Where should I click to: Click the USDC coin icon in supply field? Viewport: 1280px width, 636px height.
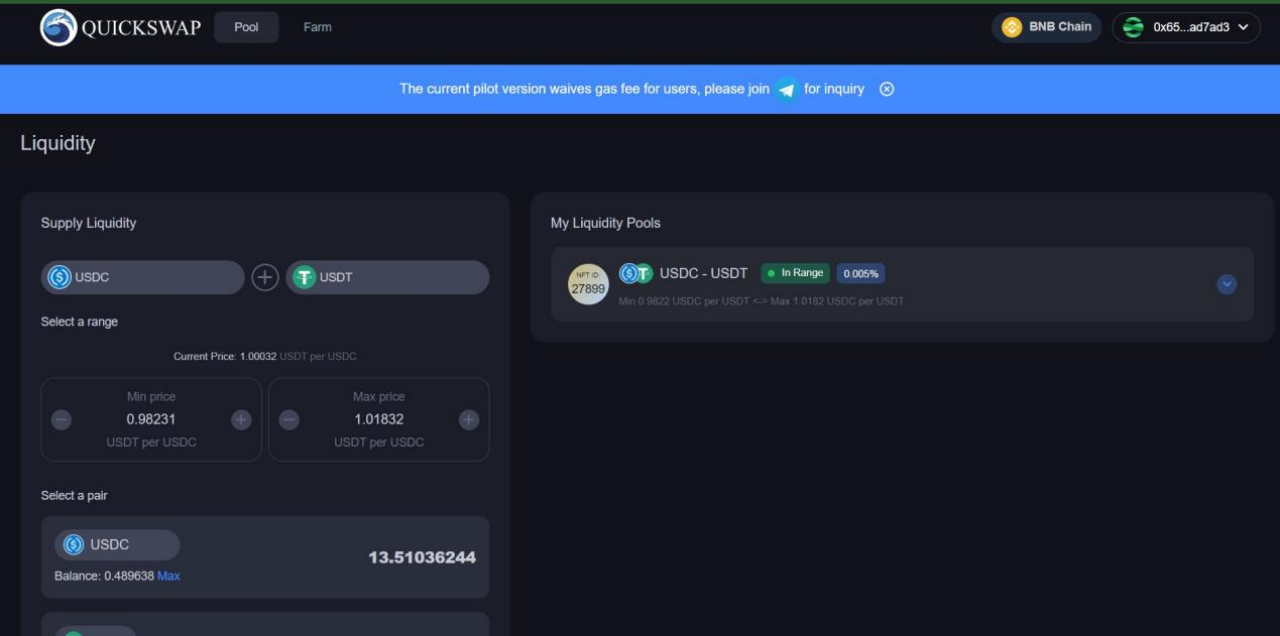pyautogui.click(x=60, y=277)
